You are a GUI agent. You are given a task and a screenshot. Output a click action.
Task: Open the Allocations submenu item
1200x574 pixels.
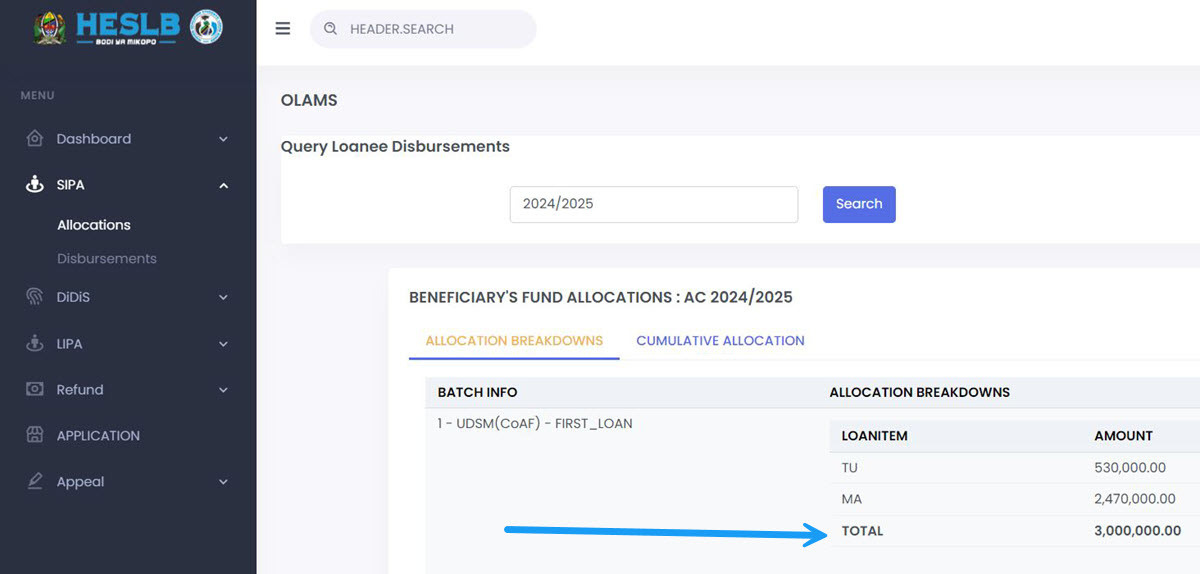(x=94, y=225)
